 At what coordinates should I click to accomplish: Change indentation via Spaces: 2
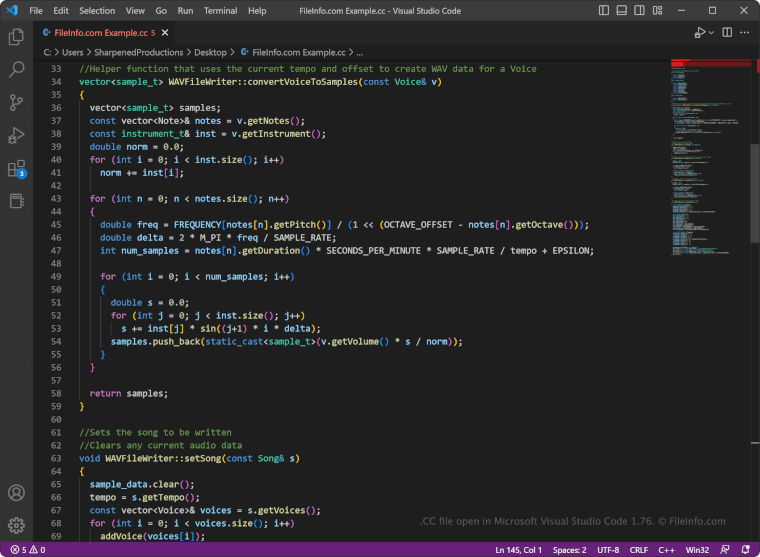click(570, 550)
